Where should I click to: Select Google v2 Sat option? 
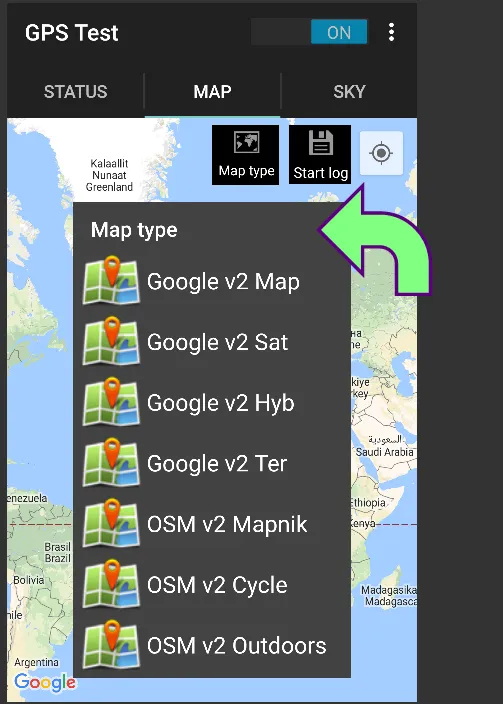(x=212, y=342)
